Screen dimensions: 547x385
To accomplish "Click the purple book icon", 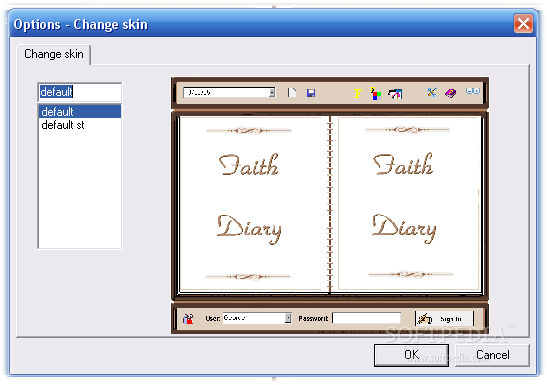I will pos(450,93).
